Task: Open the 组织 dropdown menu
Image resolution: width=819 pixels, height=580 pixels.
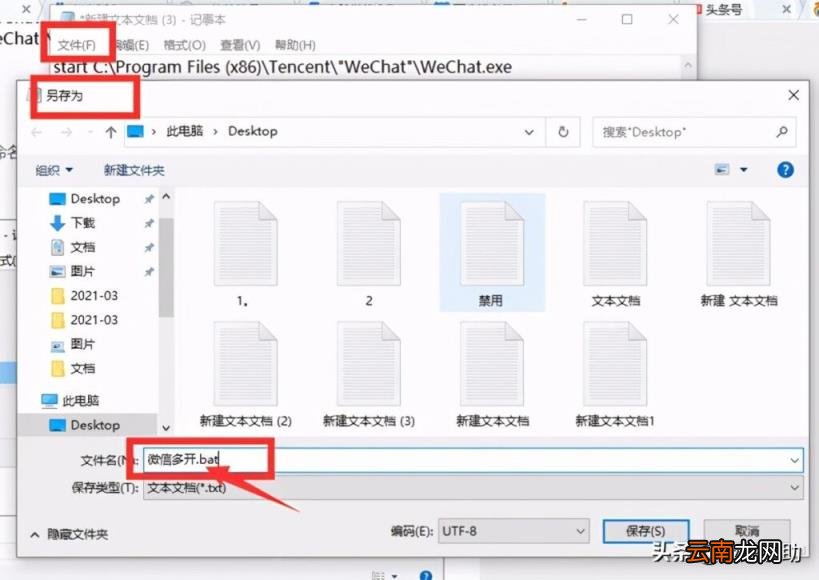Action: [x=54, y=170]
